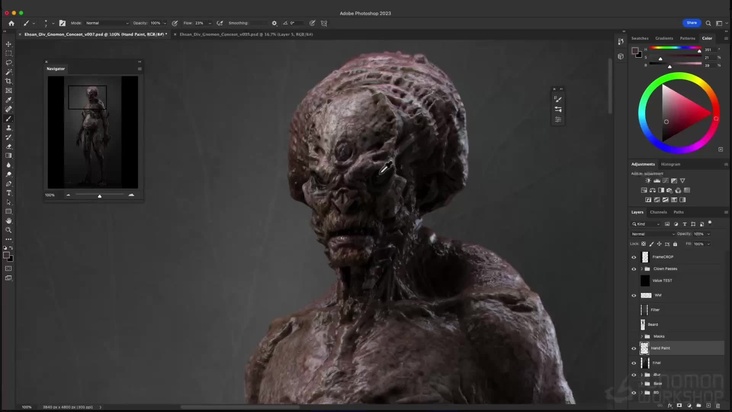Lock all with padlock icon in Layers
The image size is (732, 412).
[675, 244]
